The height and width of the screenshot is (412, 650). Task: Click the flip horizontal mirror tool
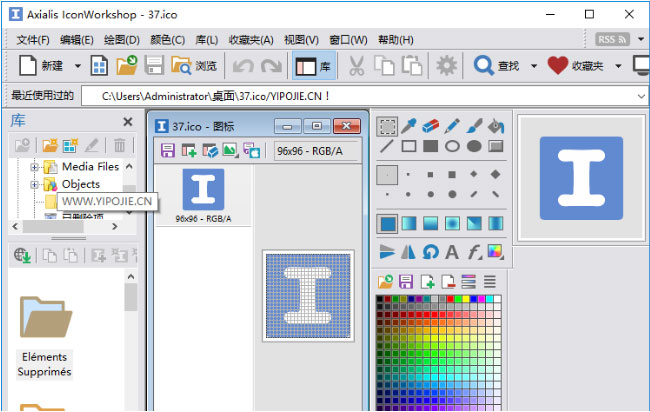(x=408, y=252)
